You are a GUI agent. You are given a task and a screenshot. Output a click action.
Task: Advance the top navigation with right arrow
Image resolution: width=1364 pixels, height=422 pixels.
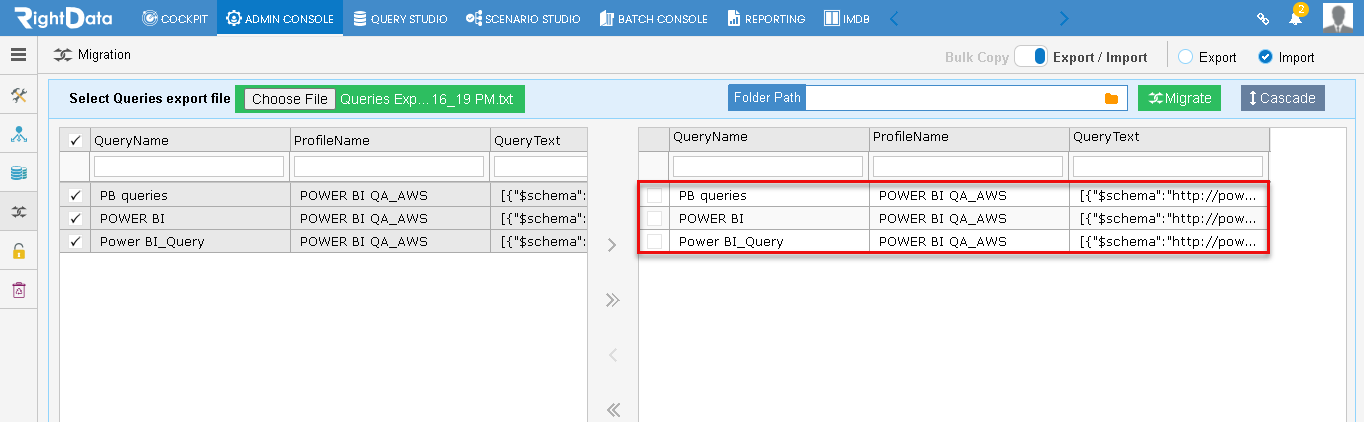point(1064,18)
